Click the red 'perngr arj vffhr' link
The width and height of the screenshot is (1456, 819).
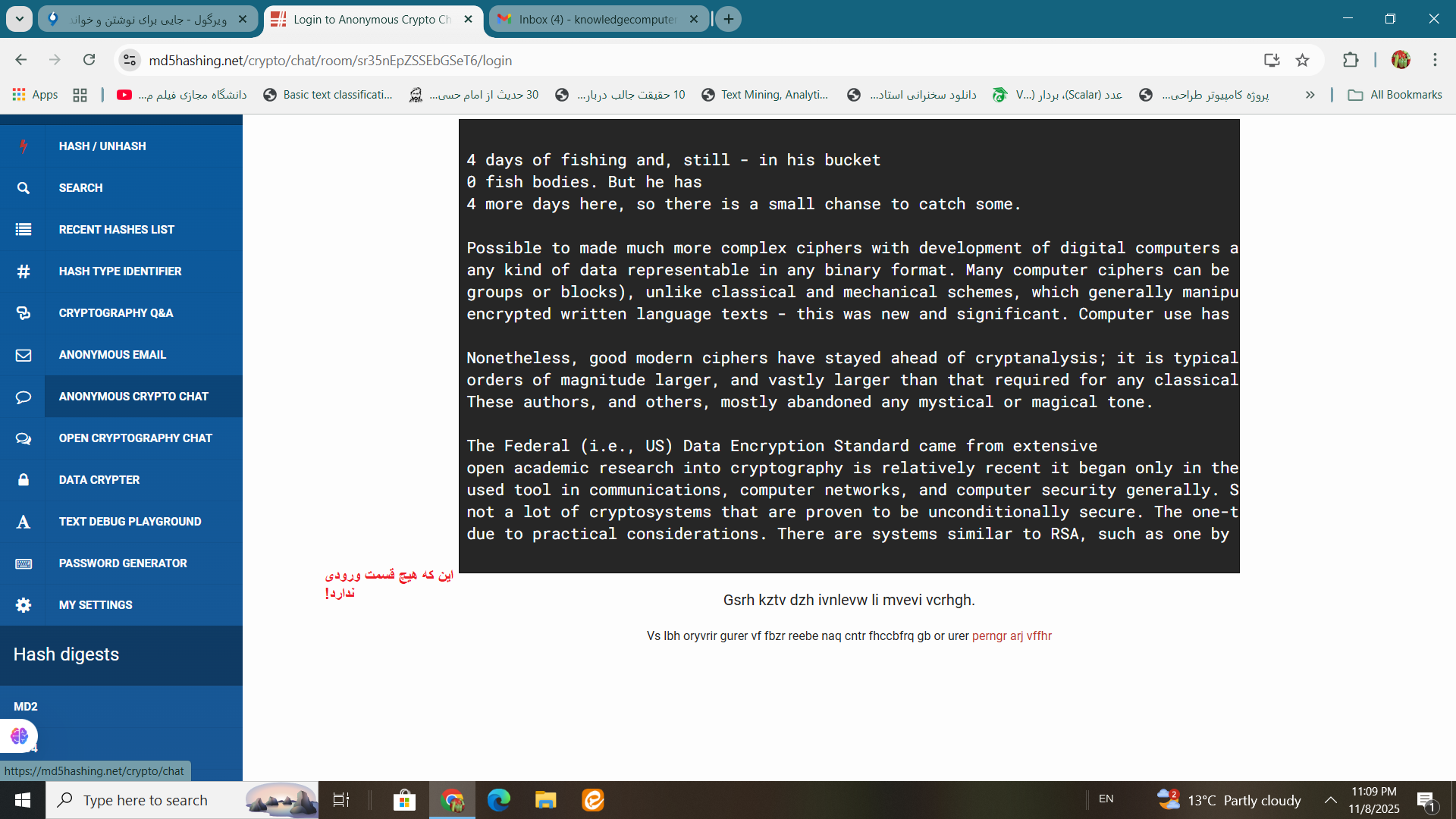1012,636
